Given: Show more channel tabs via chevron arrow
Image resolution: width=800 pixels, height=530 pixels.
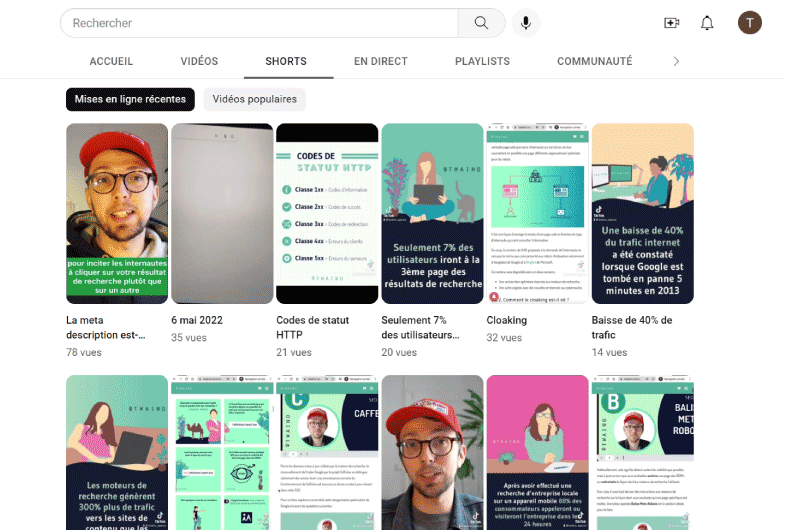Looking at the screenshot, I should (676, 61).
